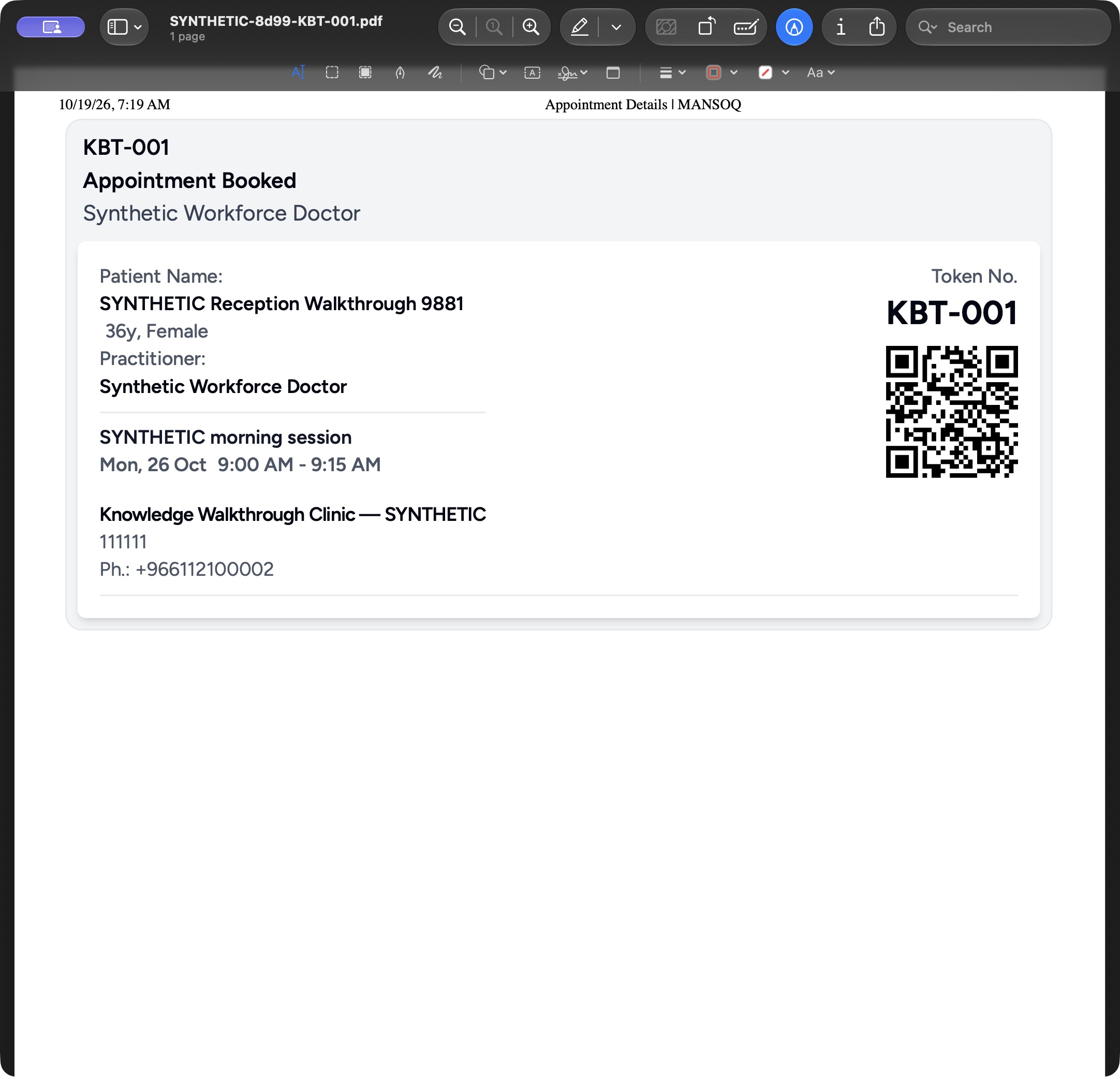Open the Shape Style line thickness menu
Screen dimensions: 1120x1077
point(672,72)
